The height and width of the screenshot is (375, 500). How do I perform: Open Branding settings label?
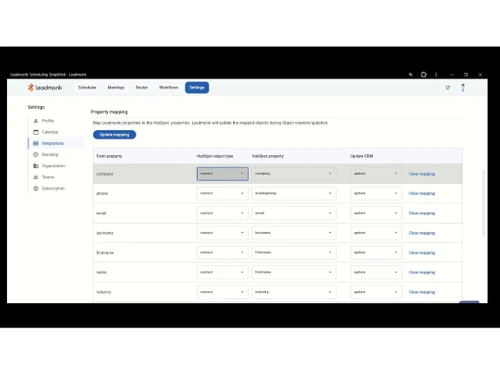tap(50, 155)
